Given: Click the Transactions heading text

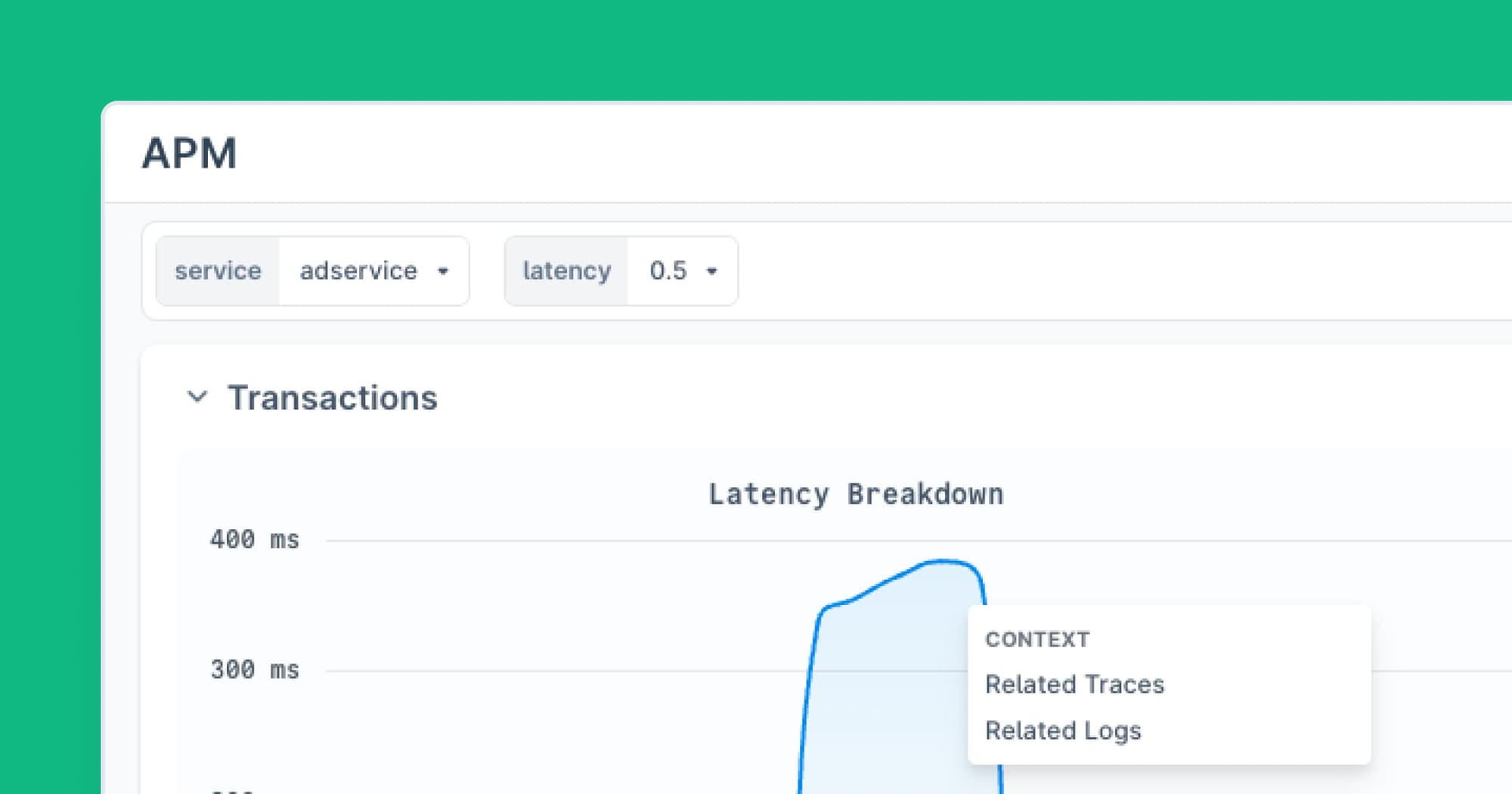Looking at the screenshot, I should (333, 398).
